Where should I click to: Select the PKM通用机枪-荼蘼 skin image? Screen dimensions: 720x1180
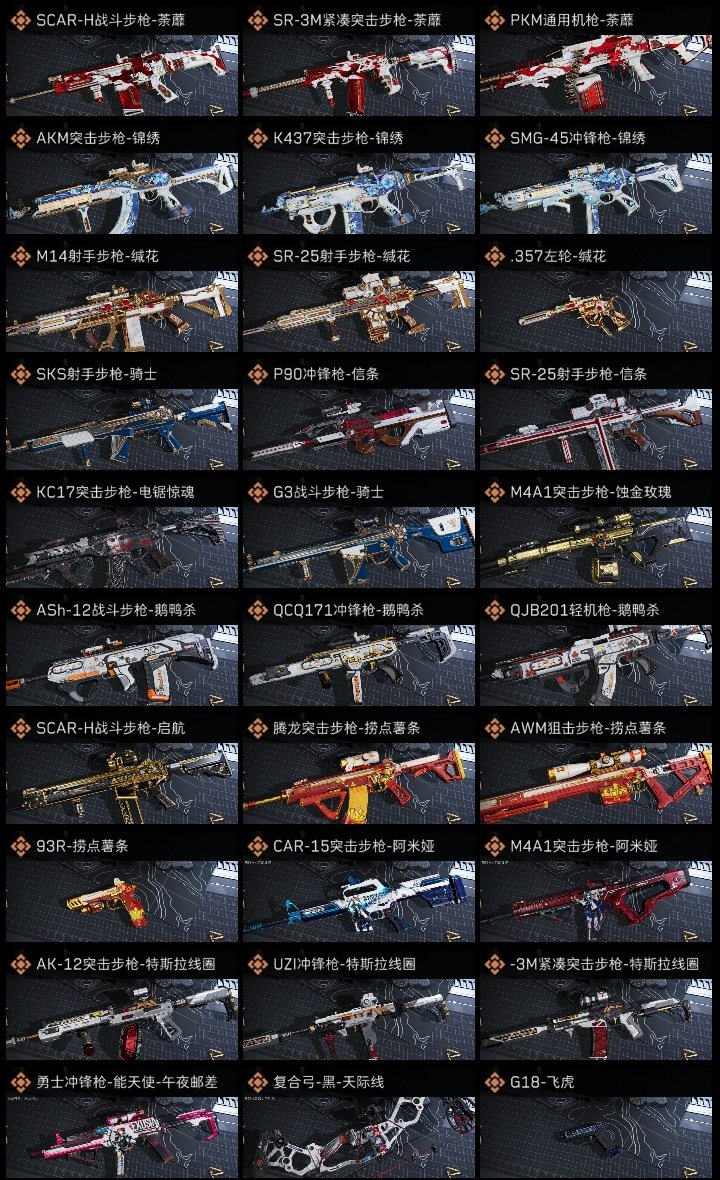(x=596, y=75)
